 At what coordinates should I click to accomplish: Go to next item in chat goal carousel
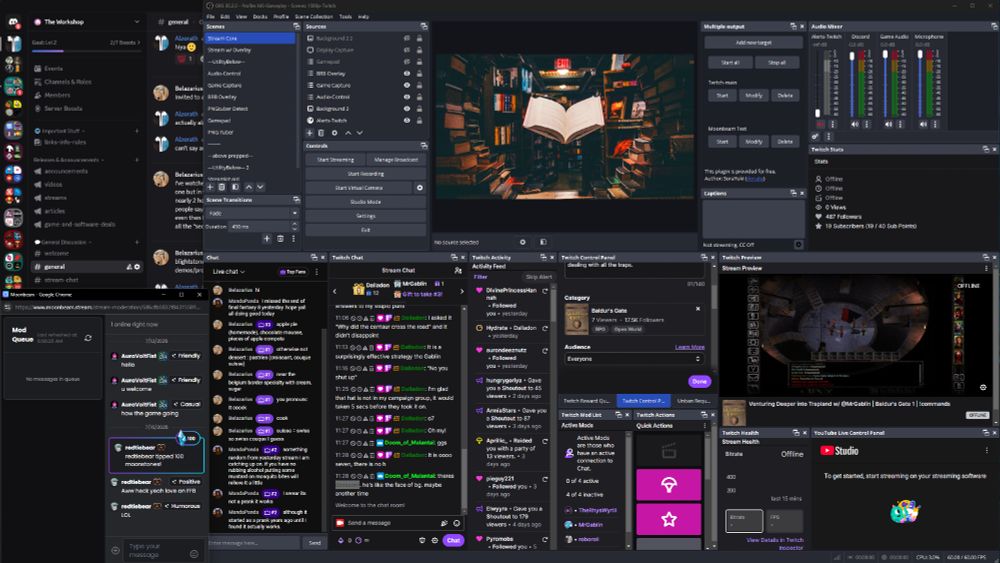(462, 291)
